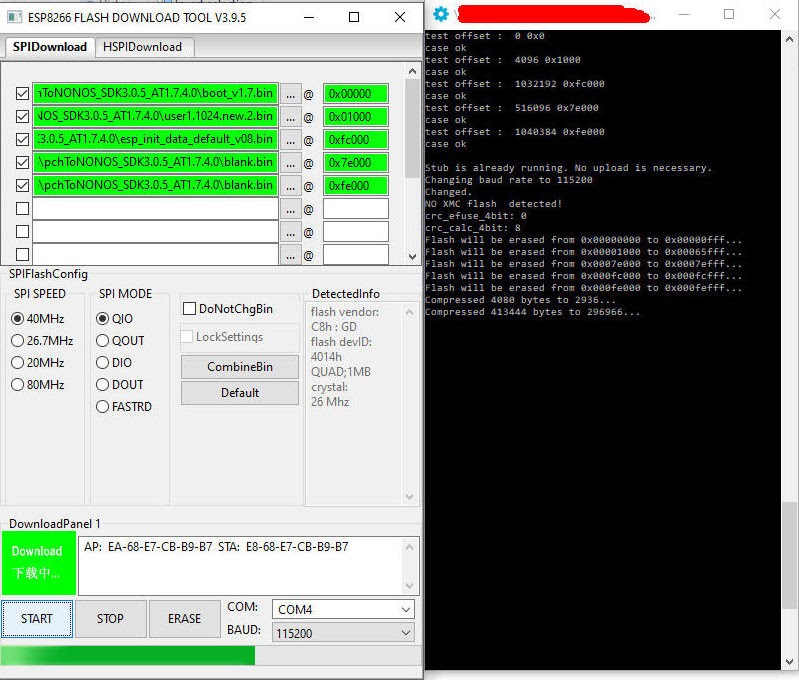Click file list scrollbar down arrow
The height and width of the screenshot is (680, 799).
pos(412,257)
